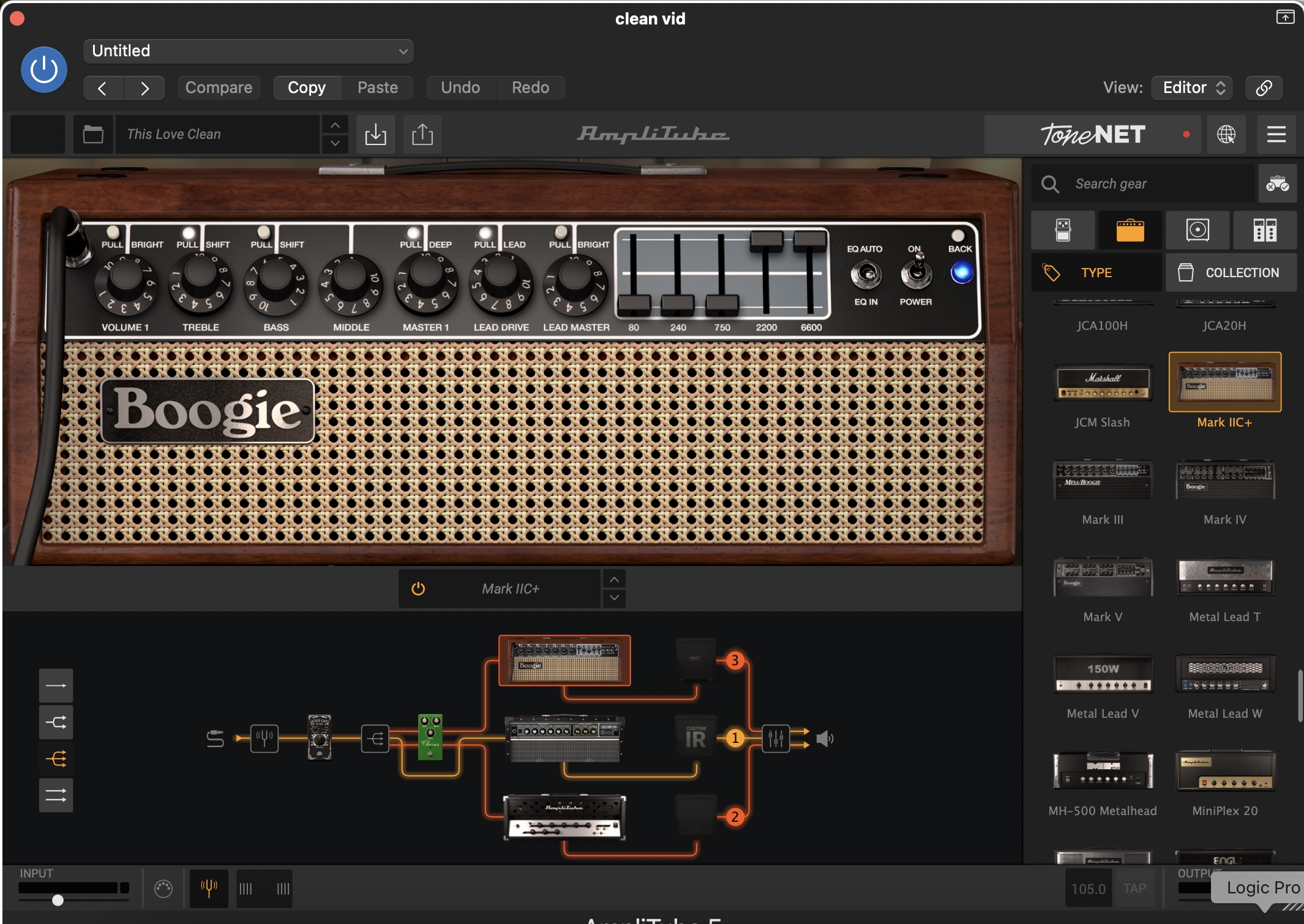1304x924 pixels.
Task: Select the JCM Slash amp thumbnail
Action: click(1103, 382)
